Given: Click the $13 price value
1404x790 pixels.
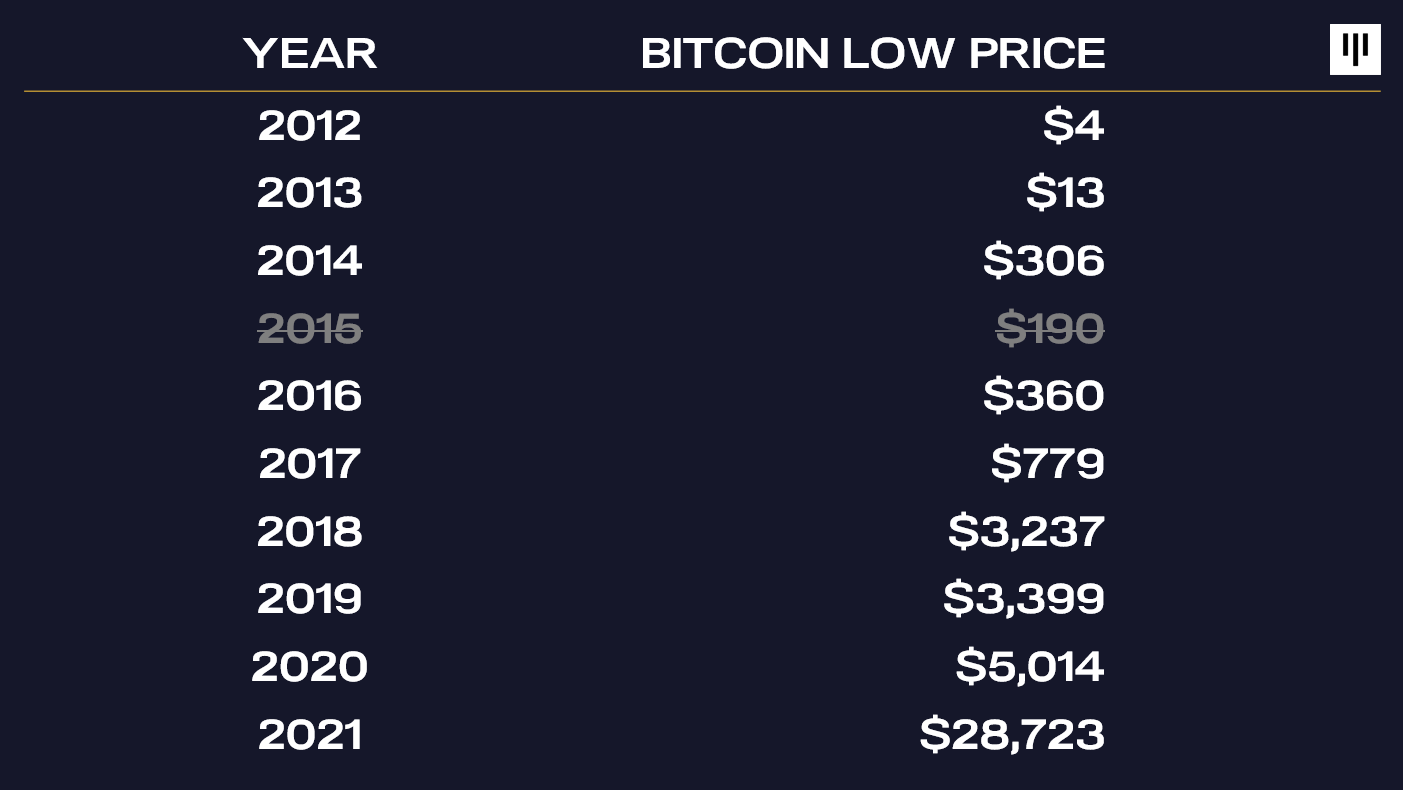Looking at the screenshot, I should pos(1066,192).
